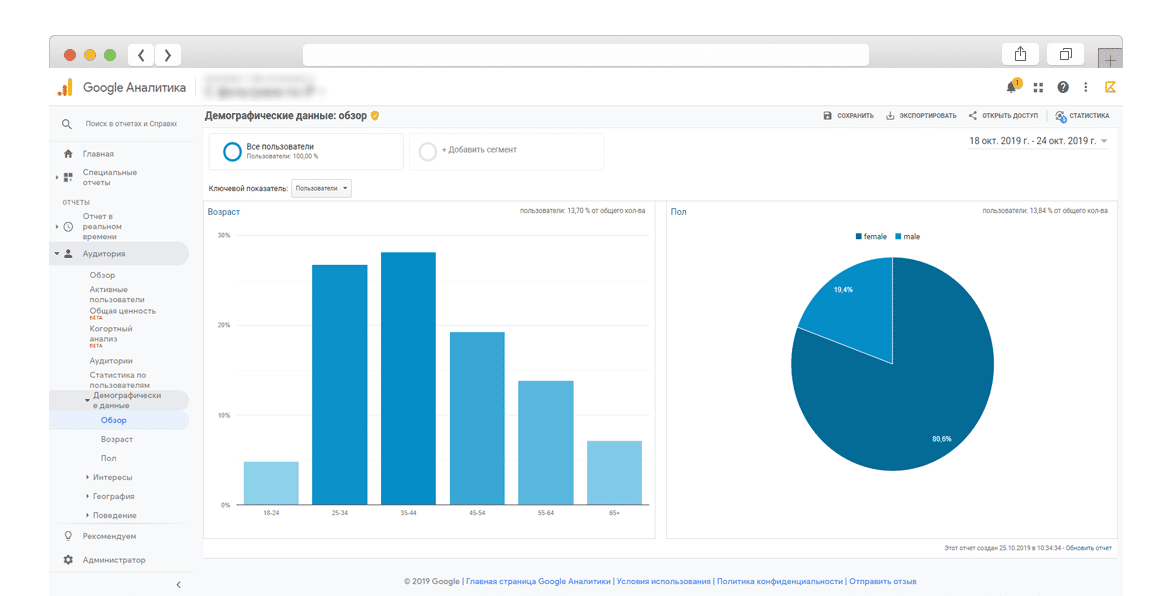Click the Открыть доступ share icon

click(972, 116)
